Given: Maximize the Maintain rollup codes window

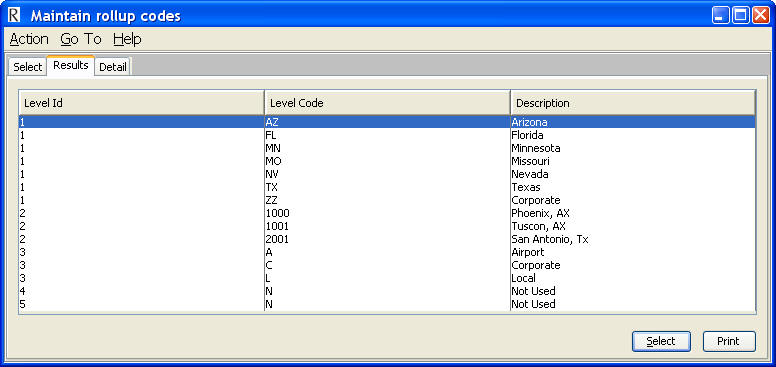Looking at the screenshot, I should coord(740,15).
